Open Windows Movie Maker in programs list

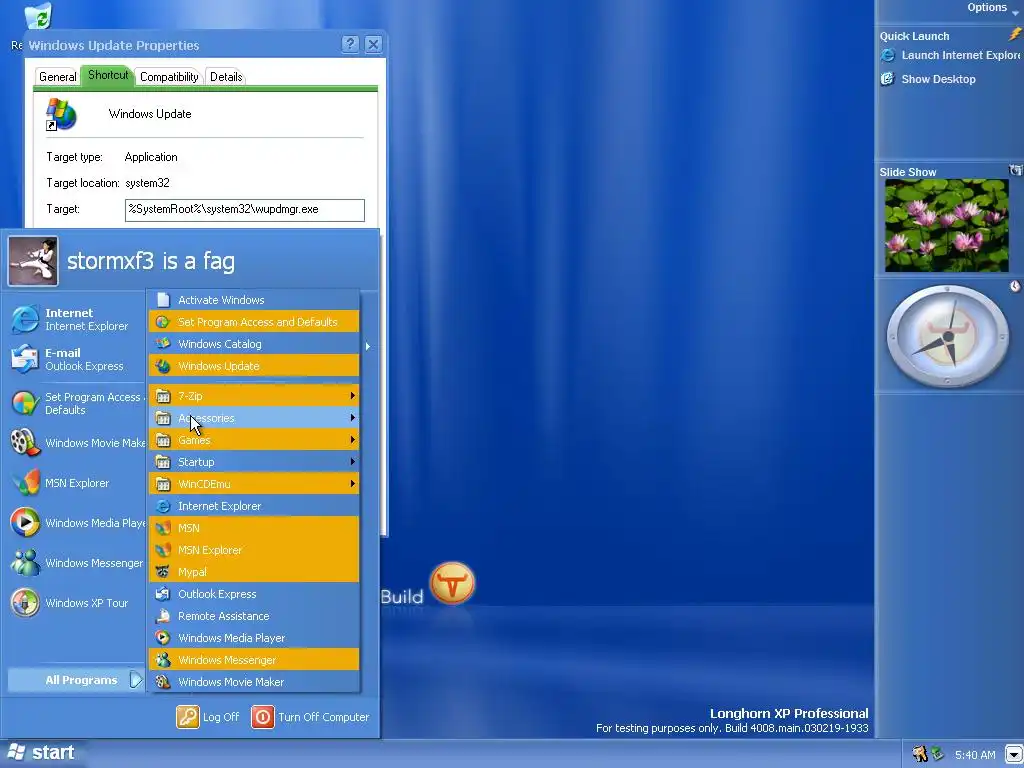(x=254, y=682)
